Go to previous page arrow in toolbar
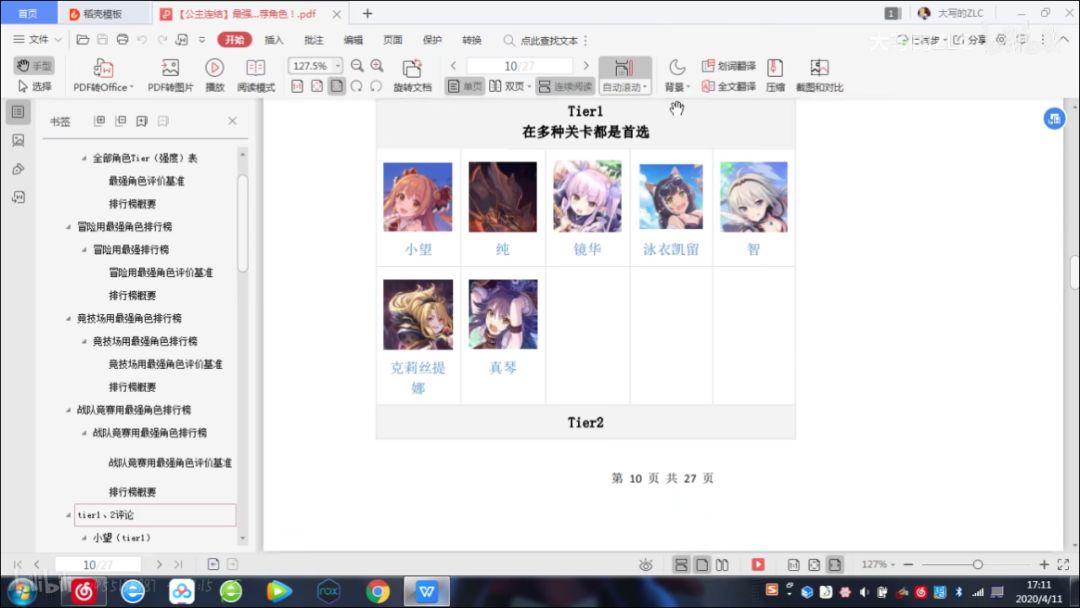Image resolution: width=1080 pixels, height=608 pixels. pos(453,65)
